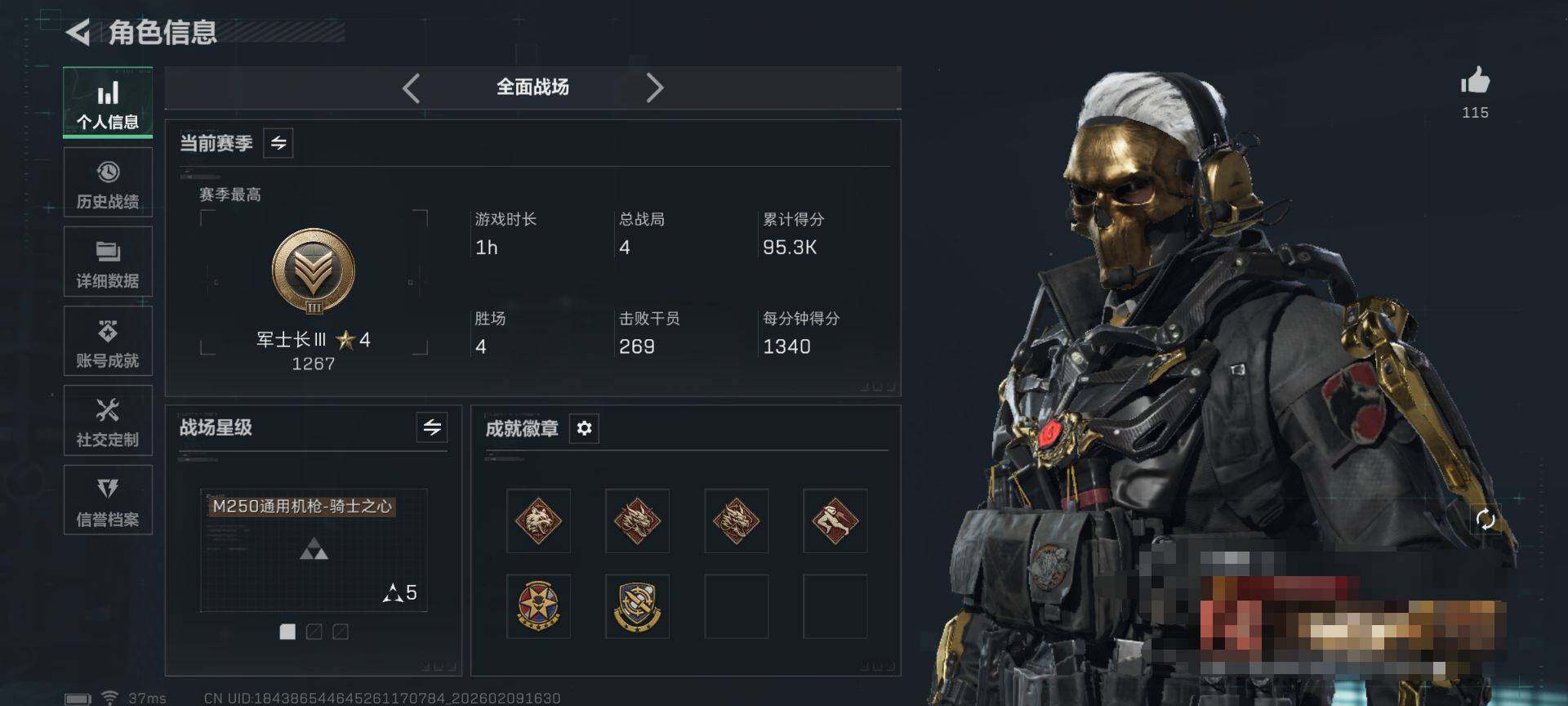
Task: Select the first page indicator square
Action: pos(287,632)
